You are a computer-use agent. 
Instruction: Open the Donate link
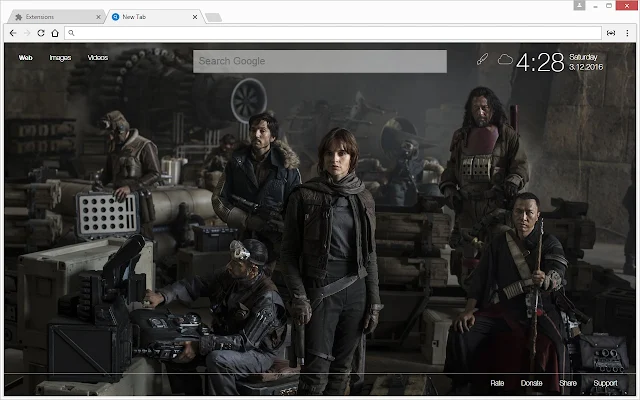pos(531,383)
